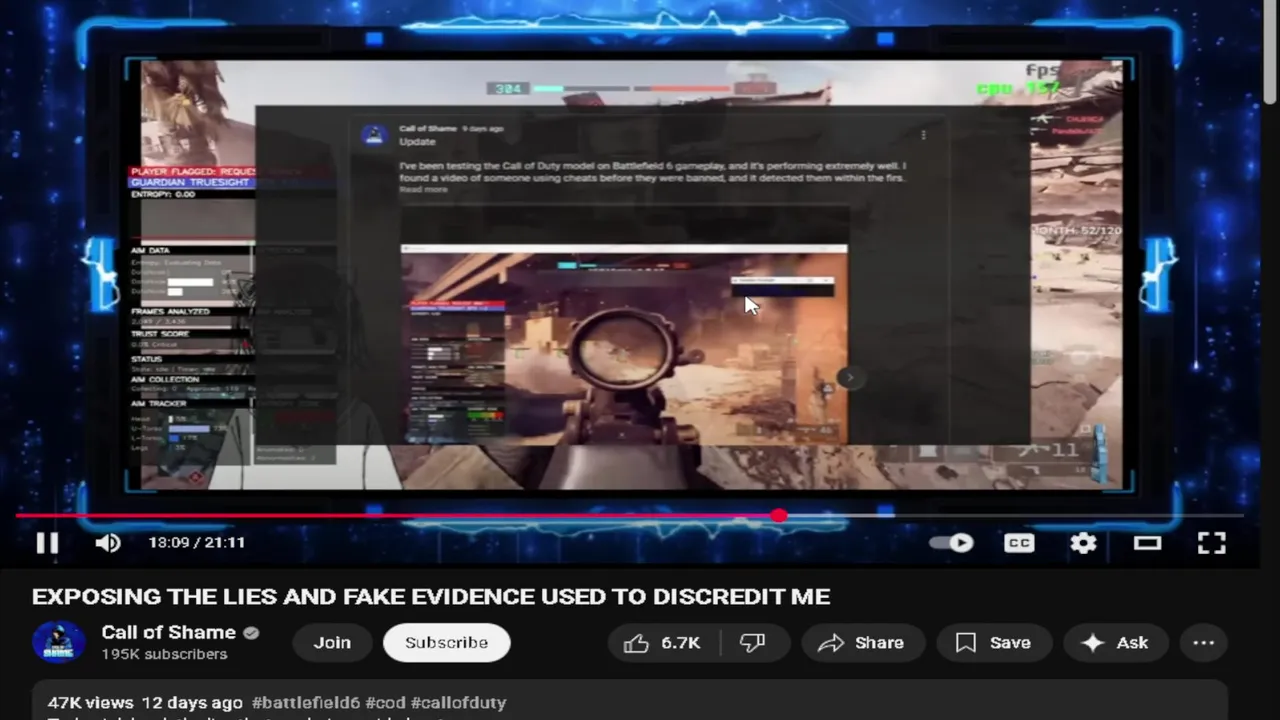Open the Call of Shame channel avatar

pyautogui.click(x=58, y=642)
